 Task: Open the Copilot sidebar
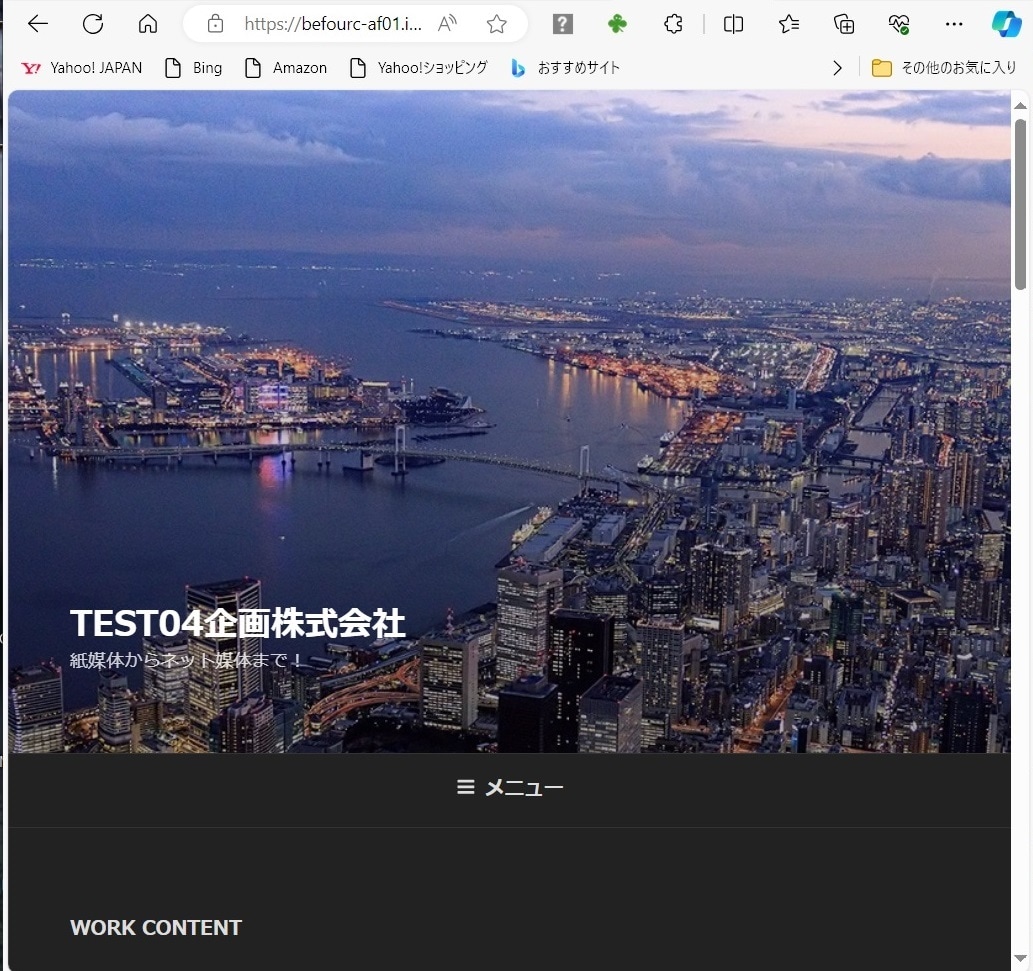point(1007,24)
